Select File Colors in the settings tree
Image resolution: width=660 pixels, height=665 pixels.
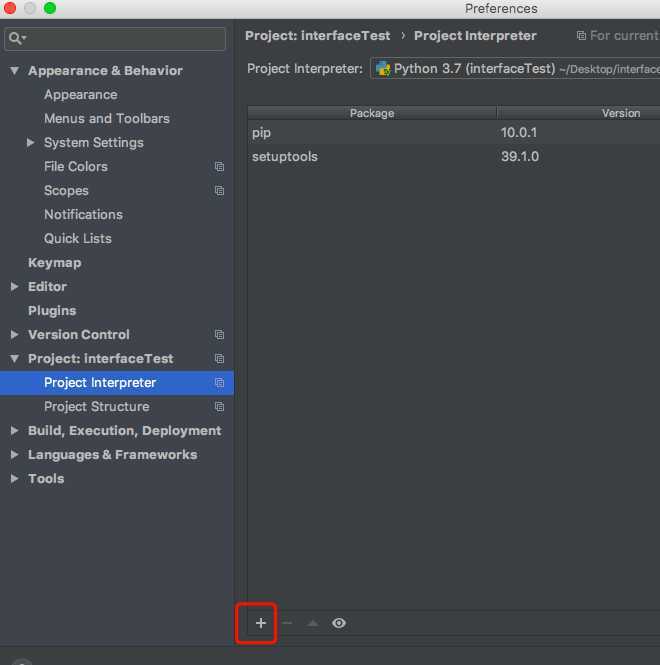click(76, 167)
